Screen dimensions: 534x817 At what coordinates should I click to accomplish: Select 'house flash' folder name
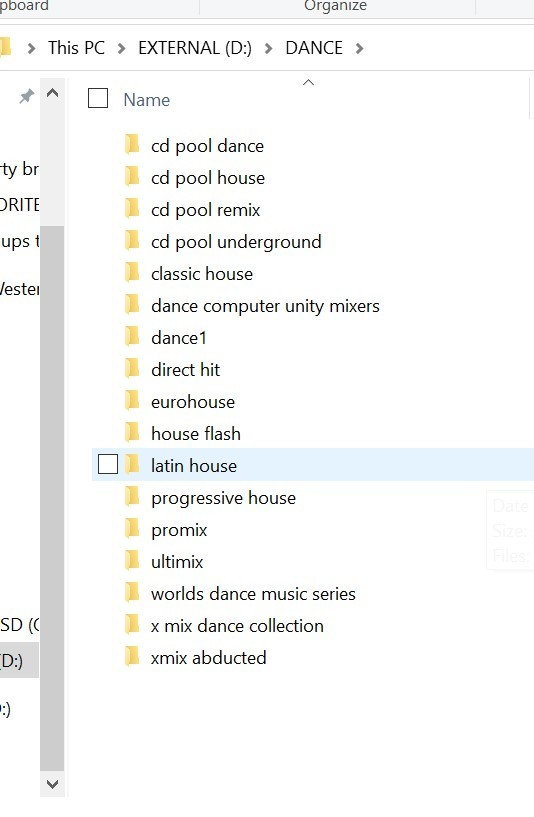point(196,434)
